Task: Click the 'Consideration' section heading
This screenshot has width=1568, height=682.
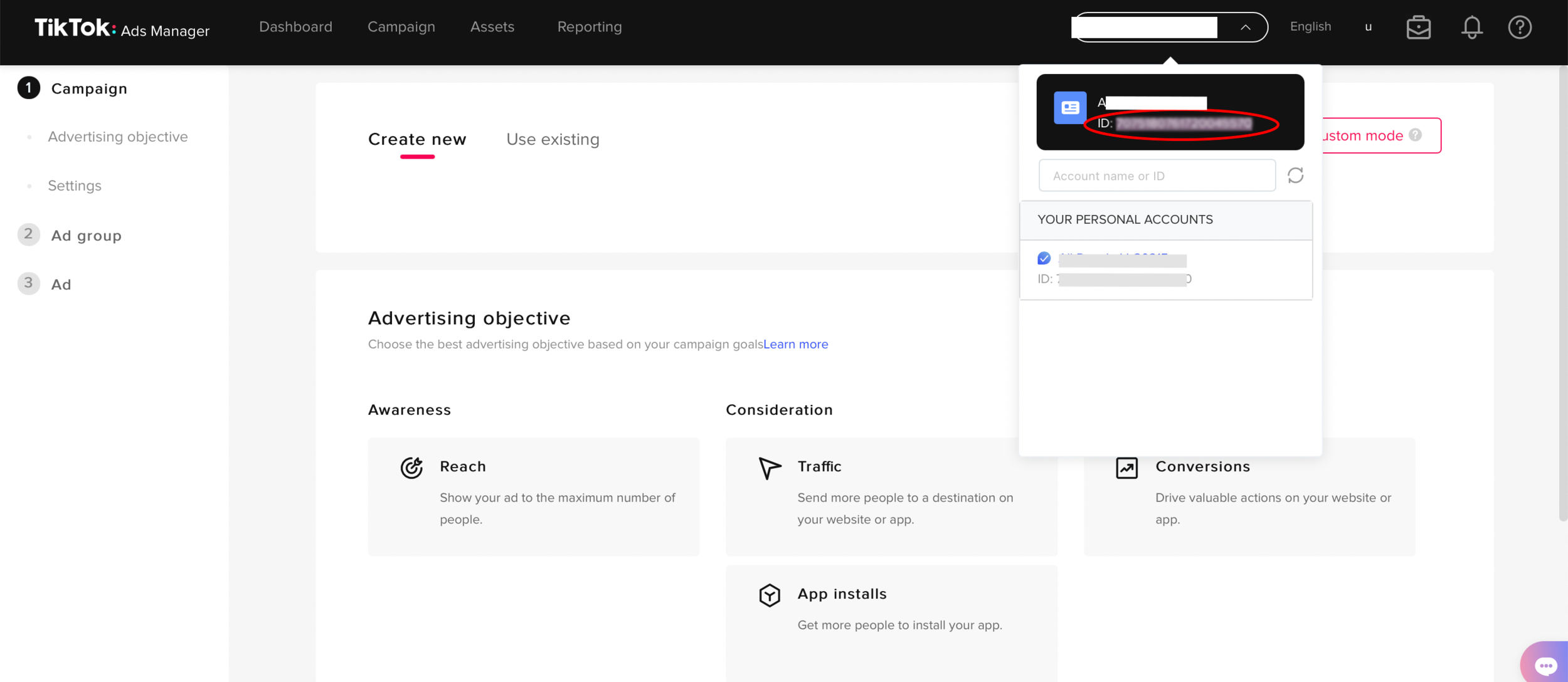Action: [x=779, y=410]
